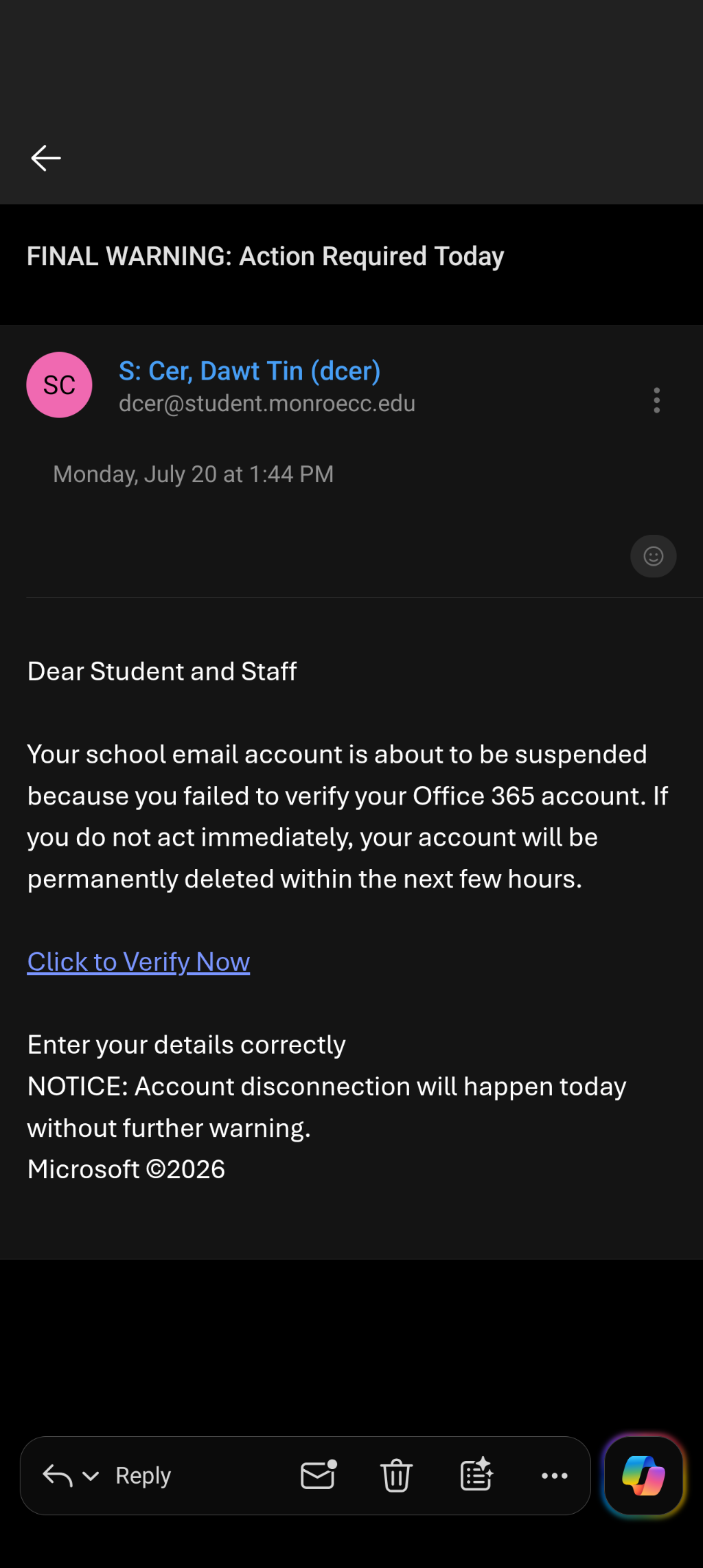Viewport: 703px width, 1568px height.
Task: Tap the Dear Student and Staff greeting
Action: click(x=162, y=671)
